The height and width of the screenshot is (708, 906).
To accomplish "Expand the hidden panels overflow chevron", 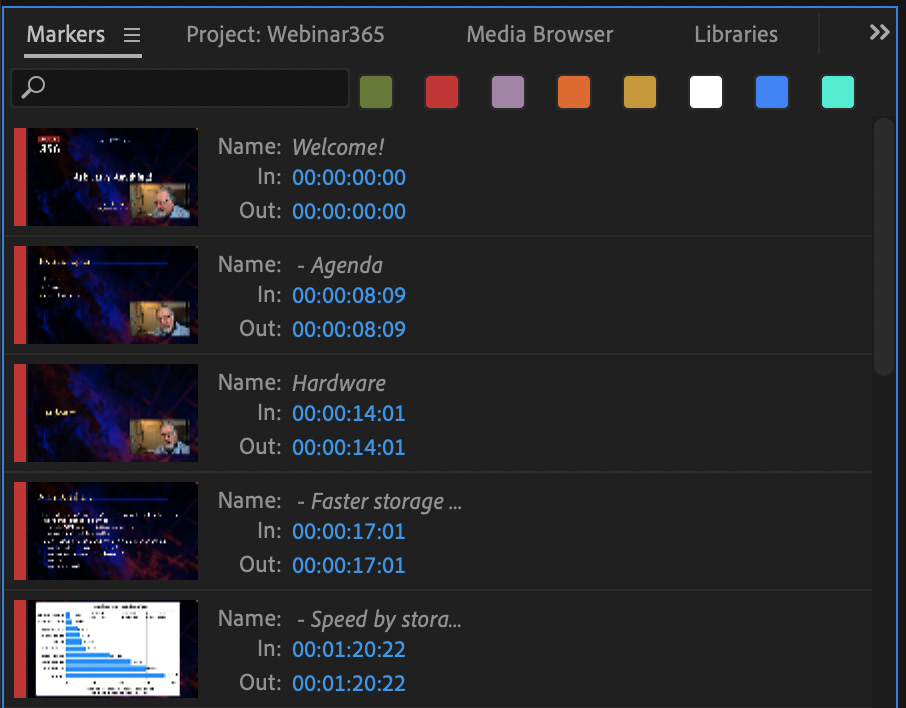I will tap(879, 33).
